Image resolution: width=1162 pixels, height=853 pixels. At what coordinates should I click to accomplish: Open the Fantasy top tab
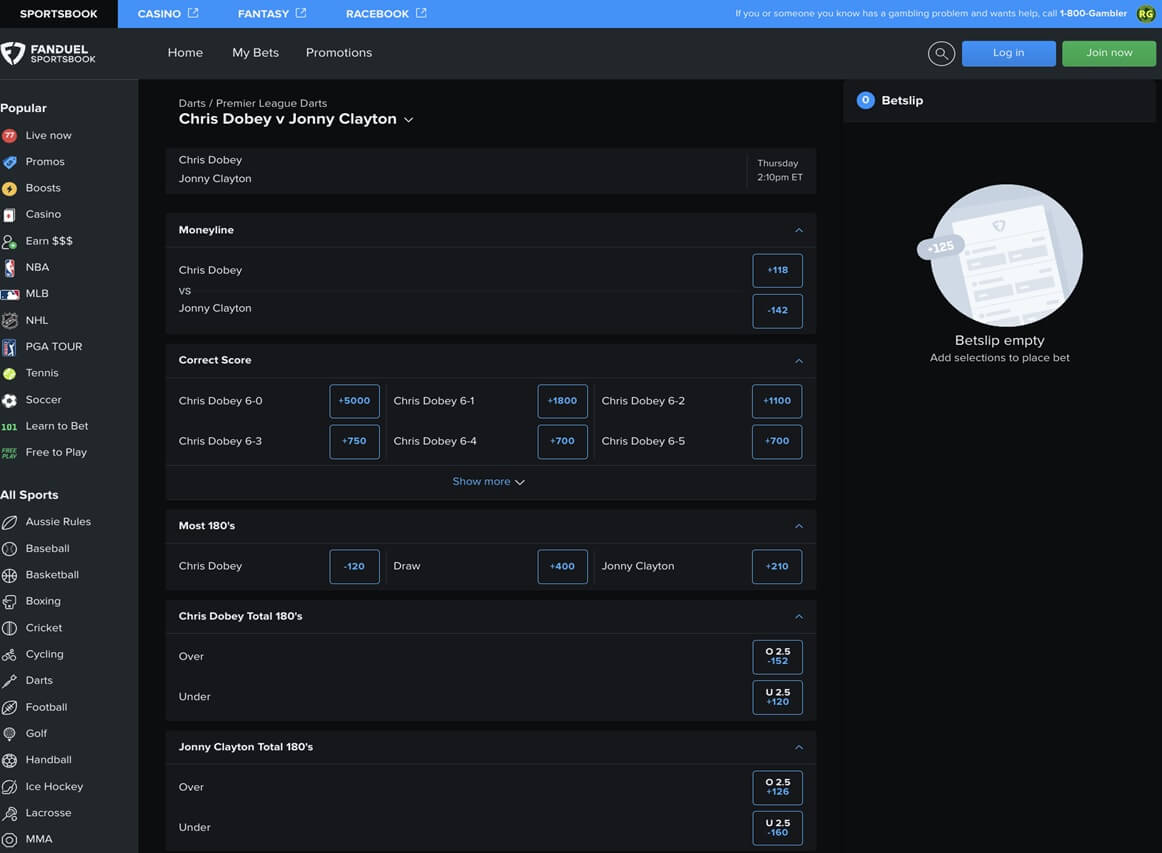coord(272,13)
